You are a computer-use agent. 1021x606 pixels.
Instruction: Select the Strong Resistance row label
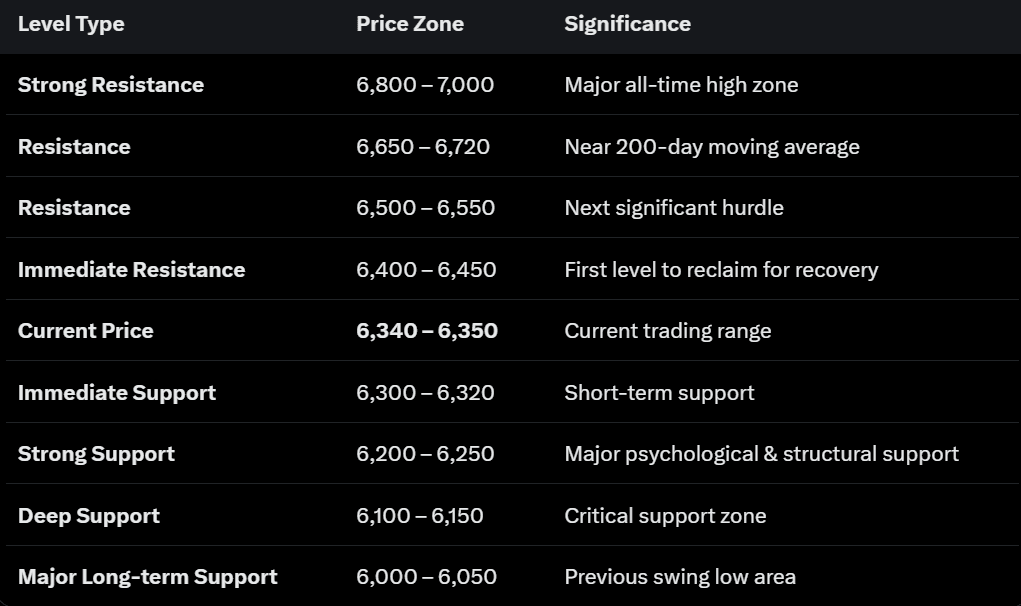click(x=111, y=85)
